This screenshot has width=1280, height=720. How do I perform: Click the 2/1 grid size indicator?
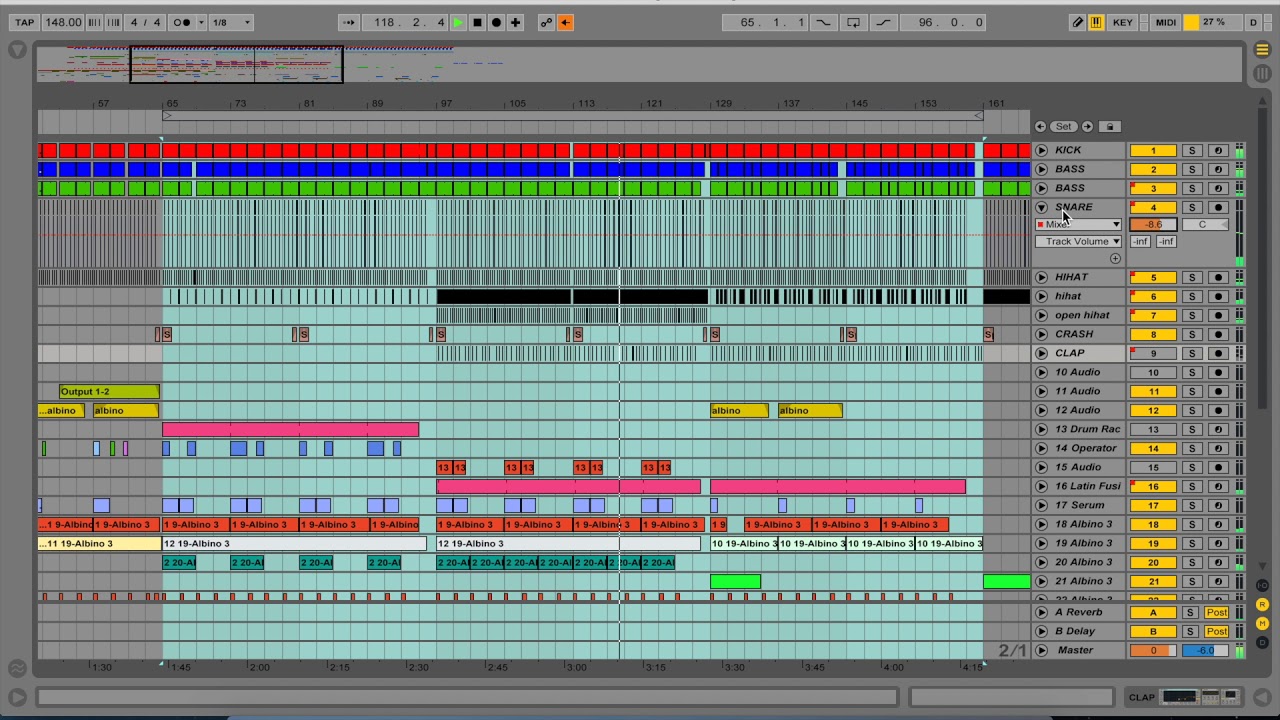pyautogui.click(x=1012, y=651)
